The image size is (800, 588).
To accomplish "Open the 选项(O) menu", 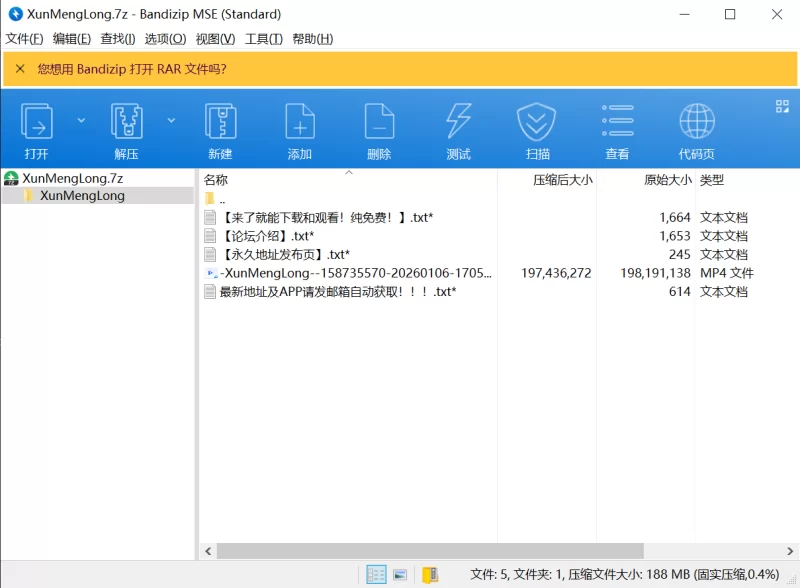I will [165, 39].
